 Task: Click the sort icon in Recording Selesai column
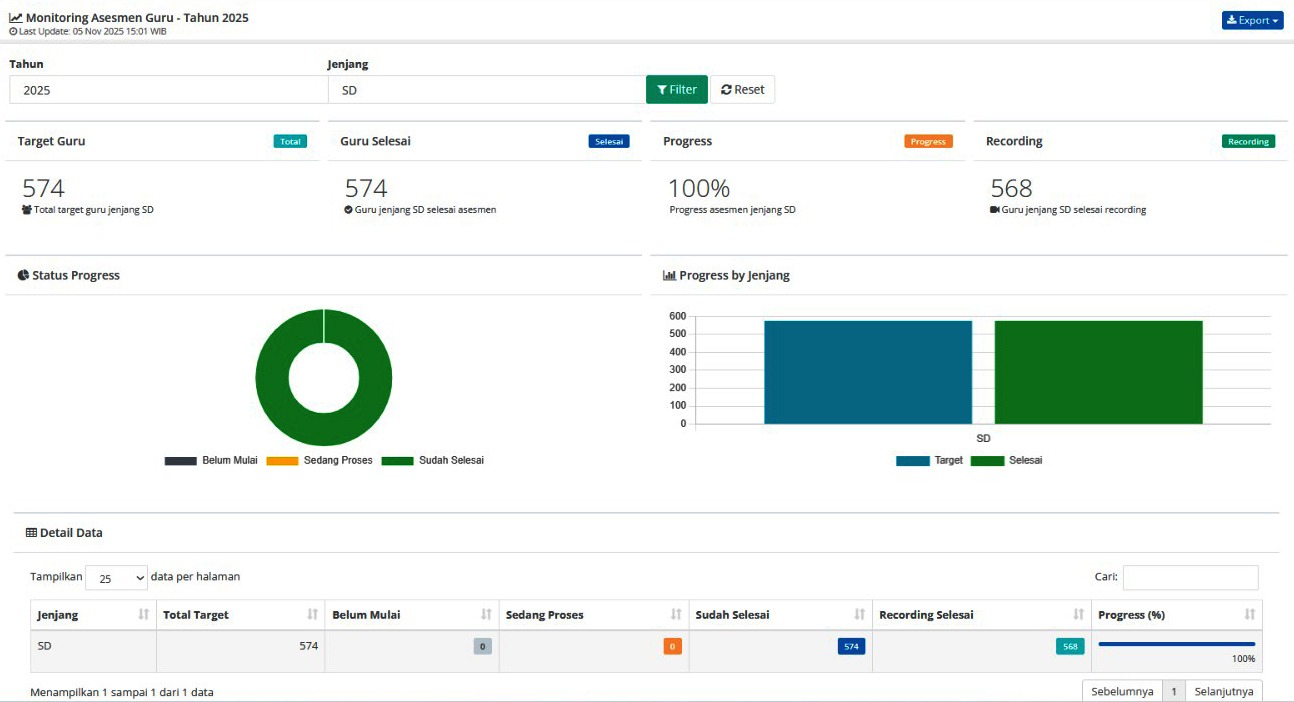(1078, 614)
